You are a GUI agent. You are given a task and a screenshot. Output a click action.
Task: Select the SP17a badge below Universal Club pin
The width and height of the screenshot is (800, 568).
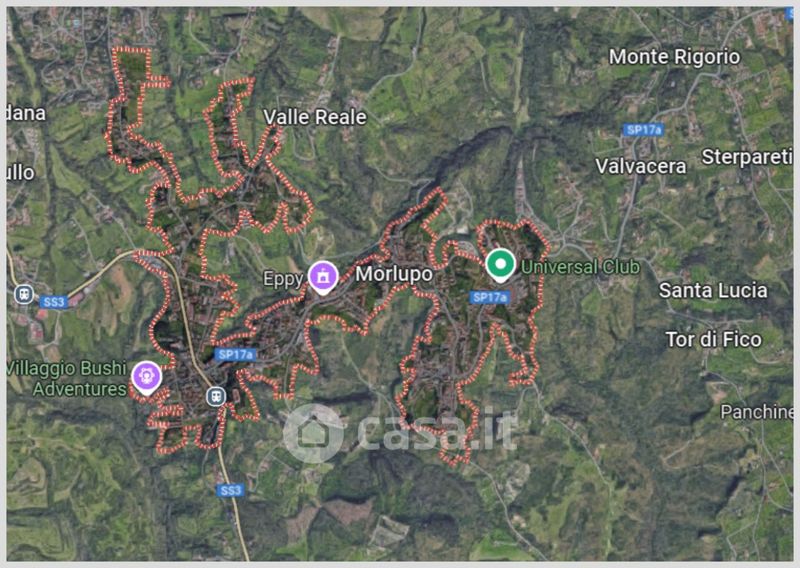pos(489,297)
